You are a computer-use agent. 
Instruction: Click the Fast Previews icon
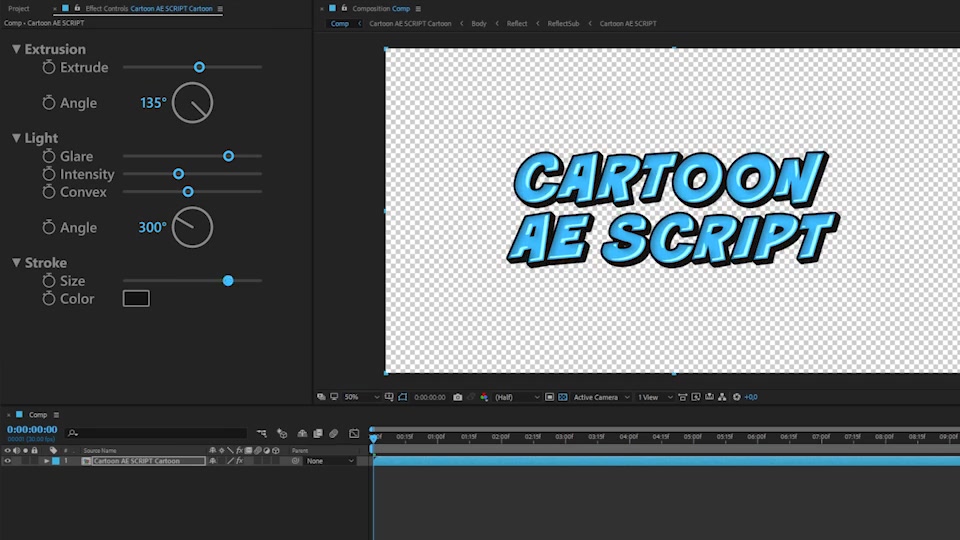696,397
